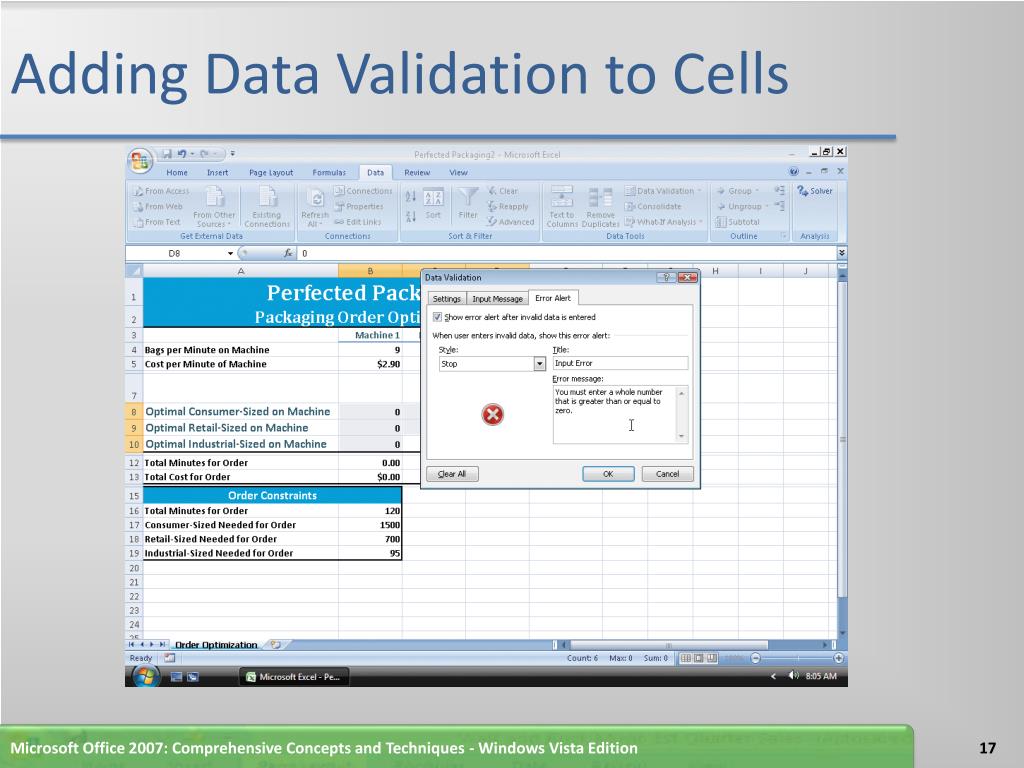The image size is (1024, 768).
Task: Click Edit Links in Connections group
Action: coord(358,222)
